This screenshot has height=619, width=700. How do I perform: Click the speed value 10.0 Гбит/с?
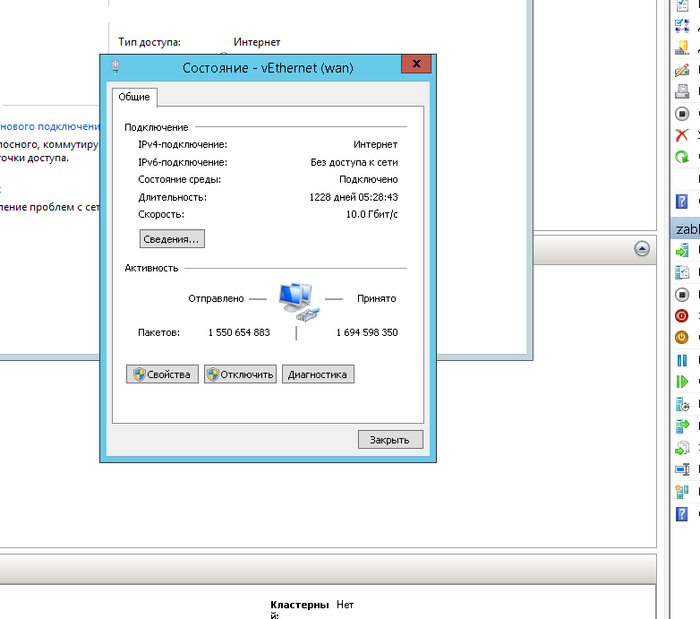[371, 215]
